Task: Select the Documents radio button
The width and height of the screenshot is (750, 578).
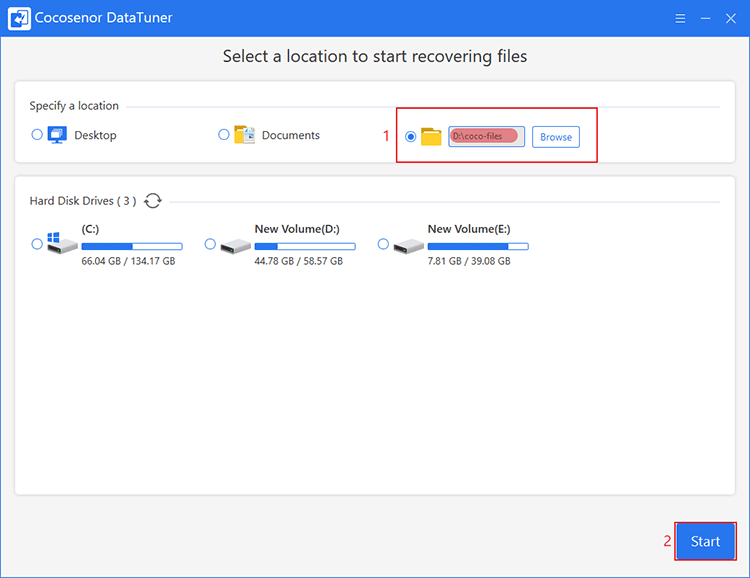Action: coord(223,134)
